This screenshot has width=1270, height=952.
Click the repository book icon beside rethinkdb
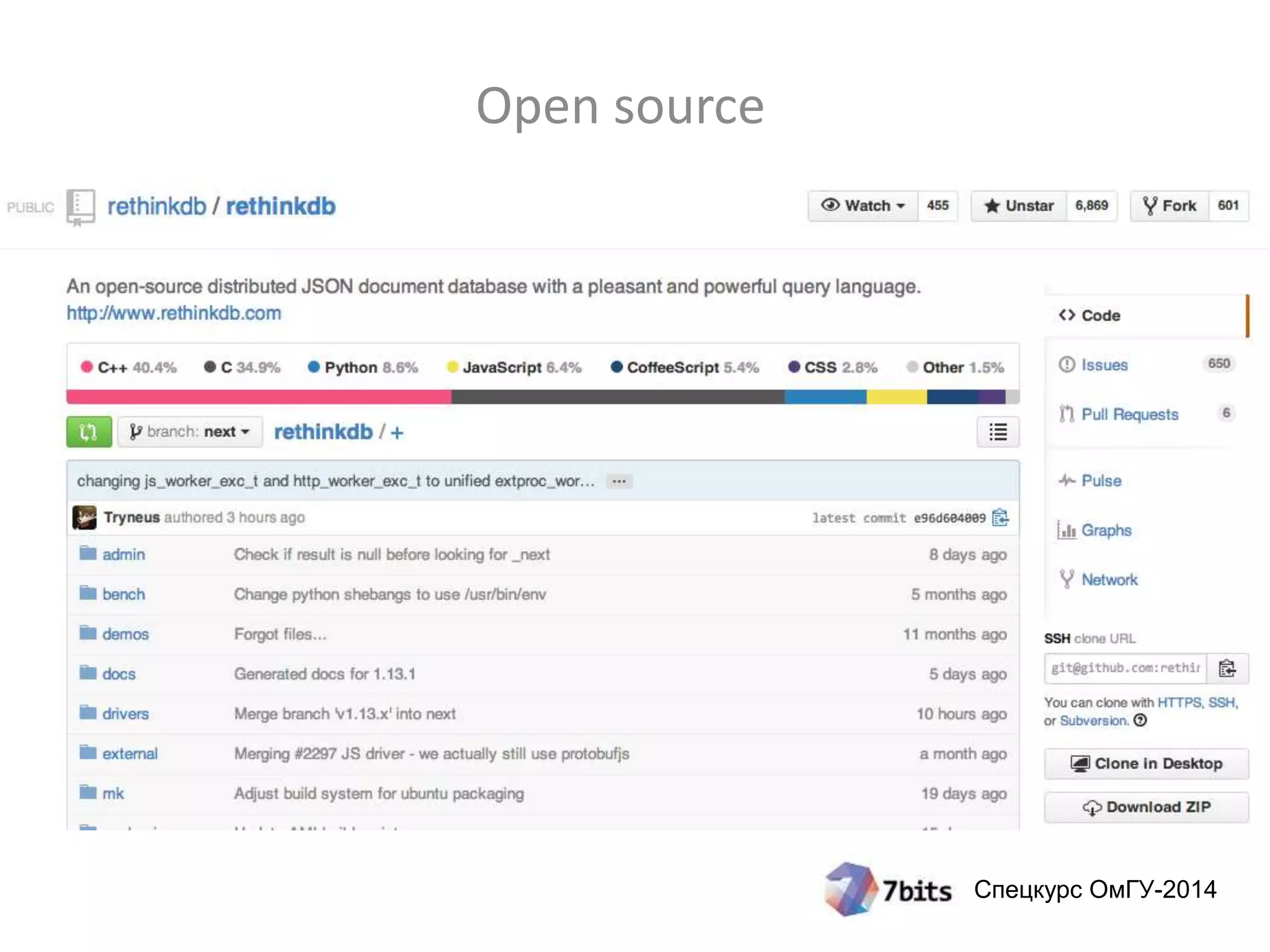[x=81, y=207]
